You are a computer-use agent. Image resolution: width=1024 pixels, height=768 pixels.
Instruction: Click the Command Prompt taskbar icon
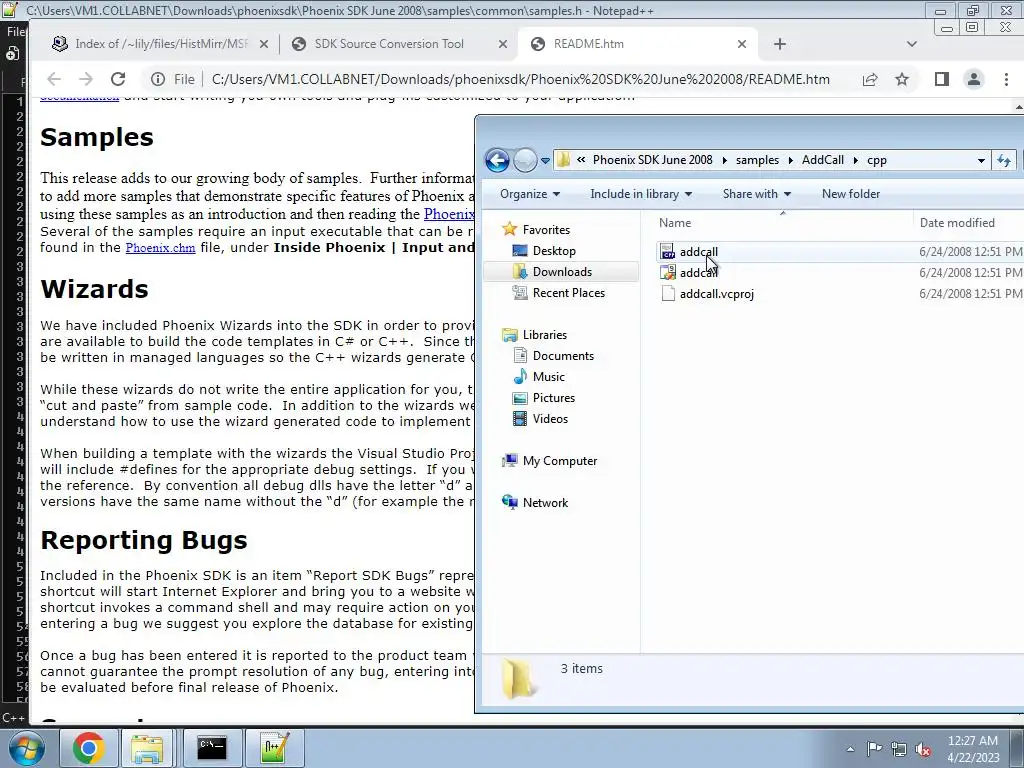(x=212, y=748)
